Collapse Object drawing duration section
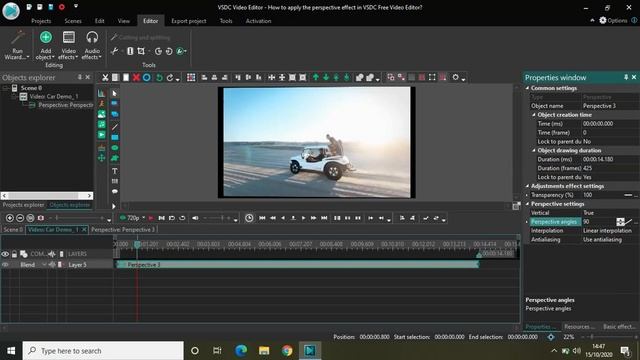Screen dimensions: 640x360 click(x=534, y=151)
